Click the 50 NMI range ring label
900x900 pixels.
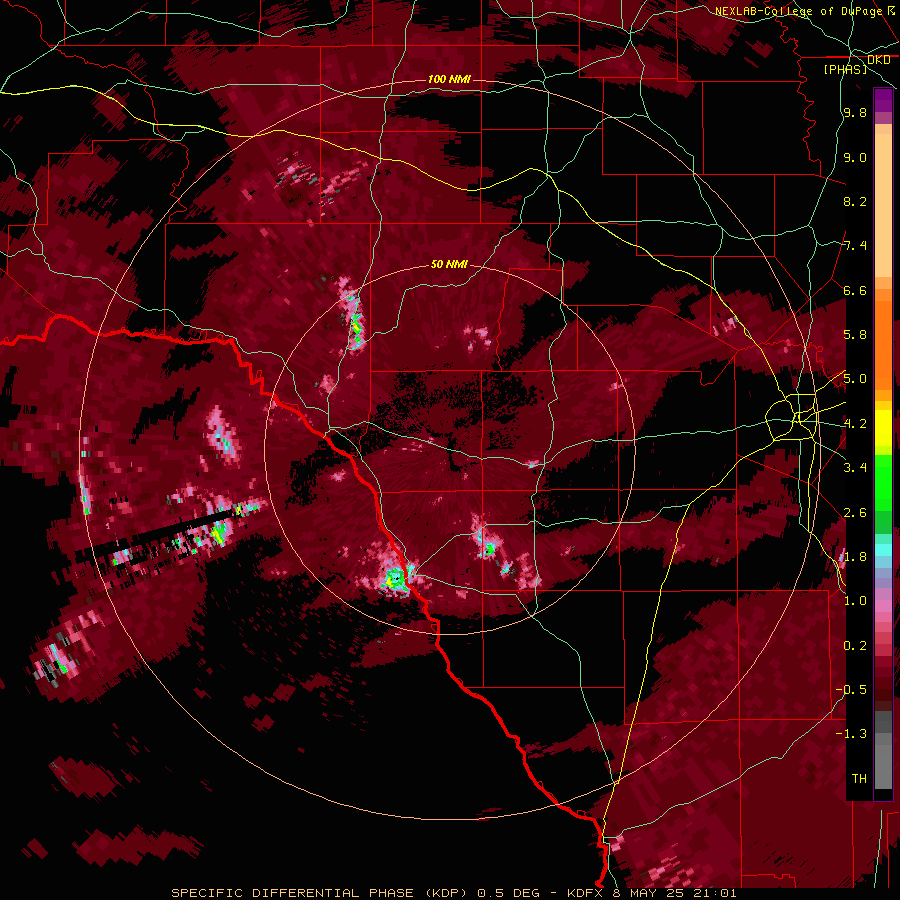pos(449,265)
